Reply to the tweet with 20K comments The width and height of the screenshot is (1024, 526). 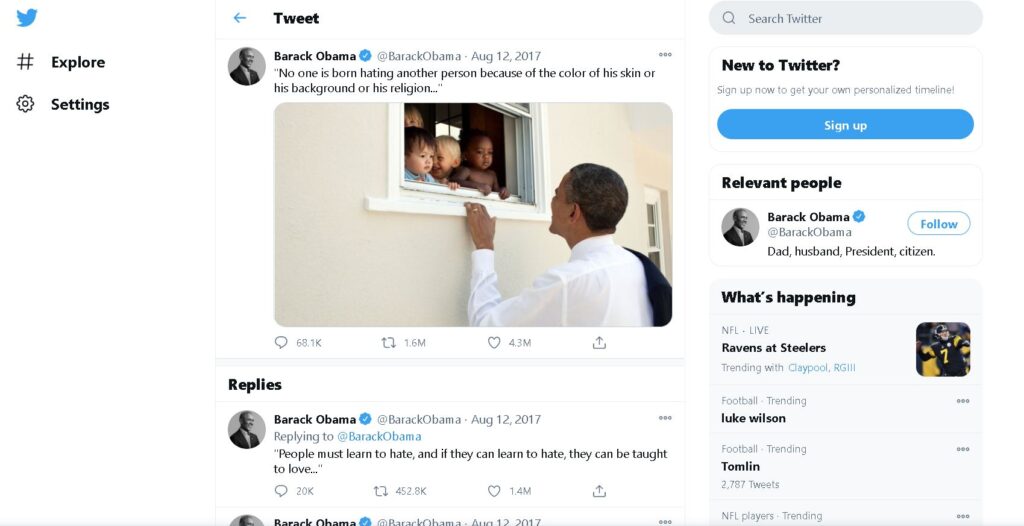click(281, 491)
